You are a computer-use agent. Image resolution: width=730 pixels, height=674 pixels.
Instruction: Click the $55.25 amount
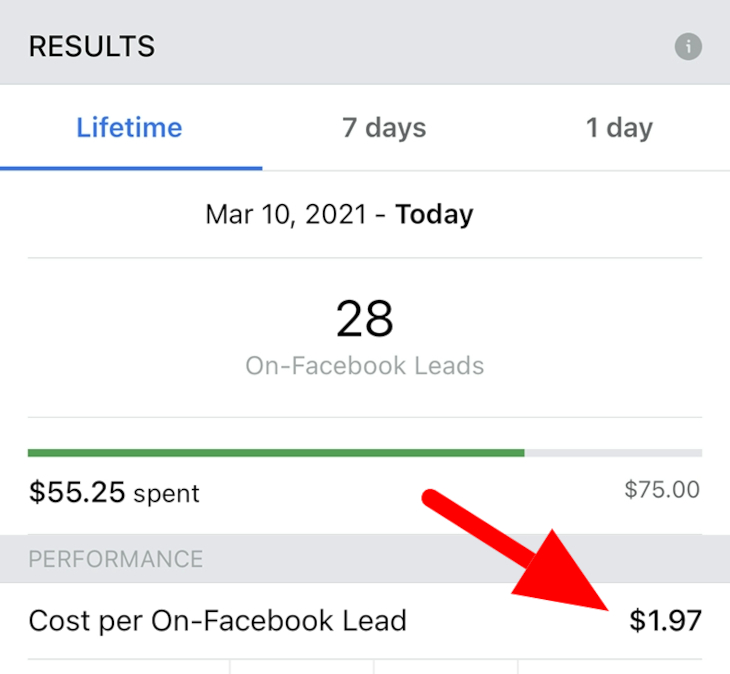pos(77,491)
